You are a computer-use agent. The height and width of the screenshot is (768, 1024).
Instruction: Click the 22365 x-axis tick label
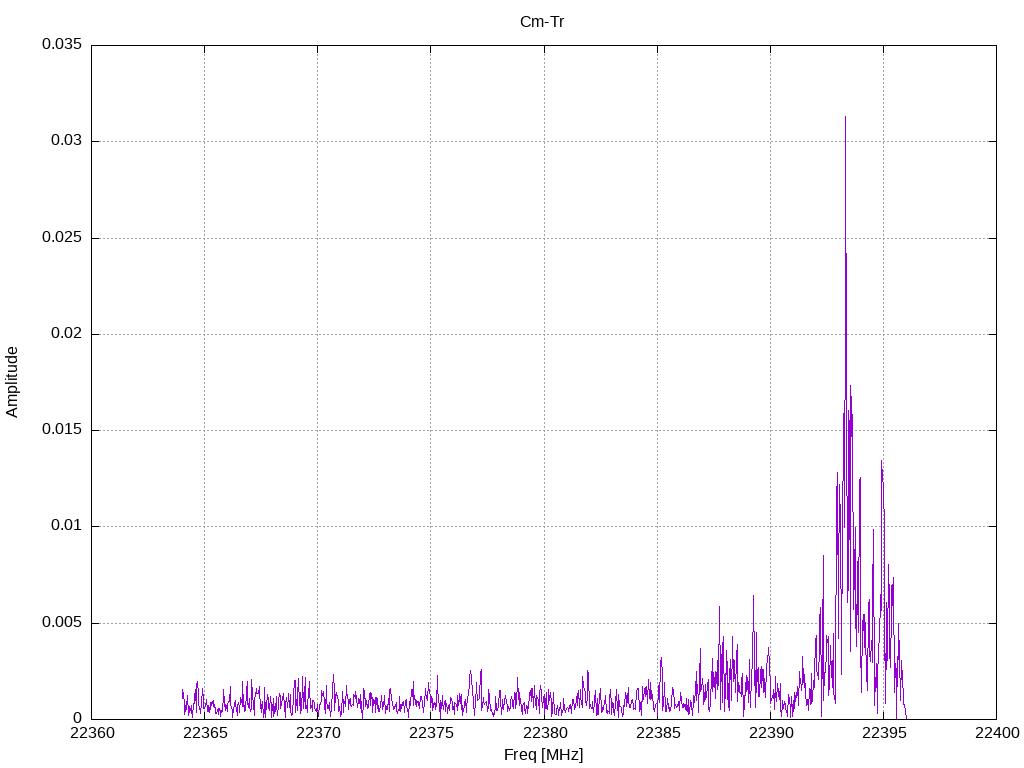(x=204, y=735)
